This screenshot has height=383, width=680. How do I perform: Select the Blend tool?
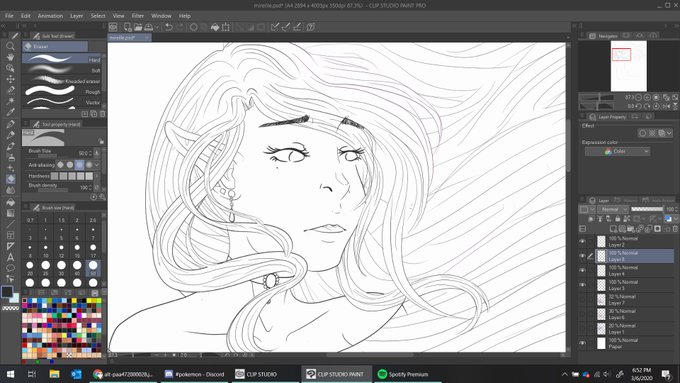point(10,190)
